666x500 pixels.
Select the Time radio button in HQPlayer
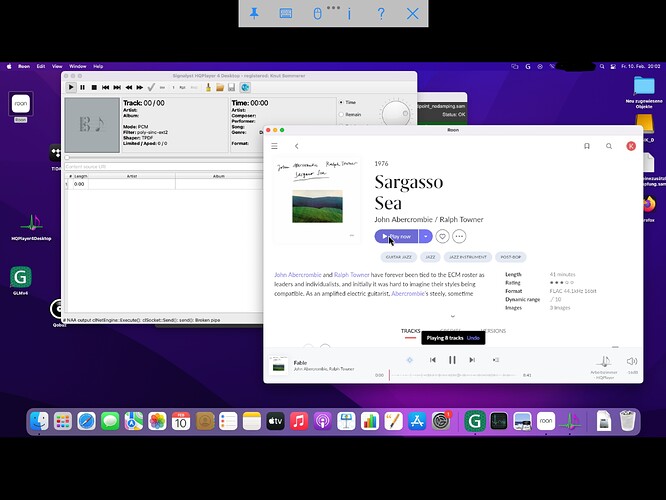pyautogui.click(x=341, y=102)
